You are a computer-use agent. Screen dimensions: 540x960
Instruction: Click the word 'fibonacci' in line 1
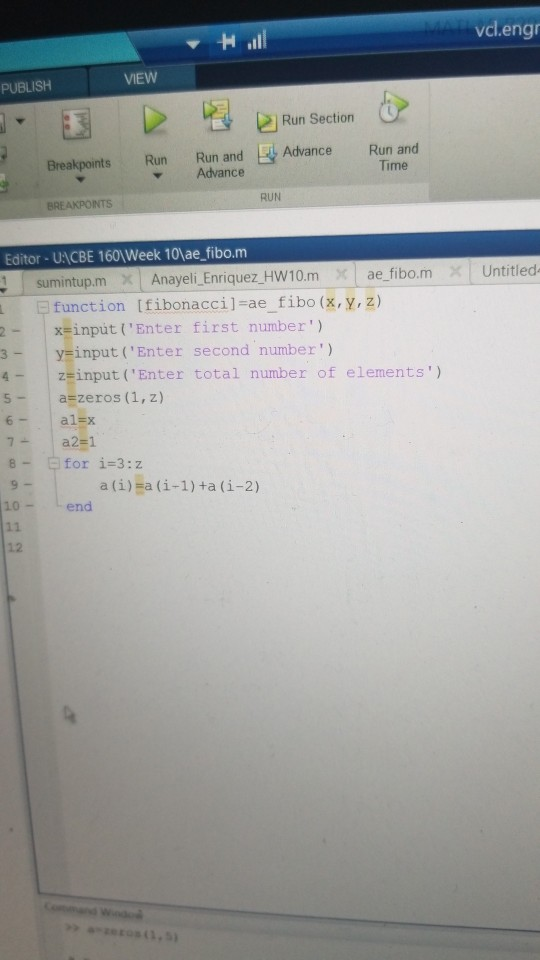click(184, 306)
